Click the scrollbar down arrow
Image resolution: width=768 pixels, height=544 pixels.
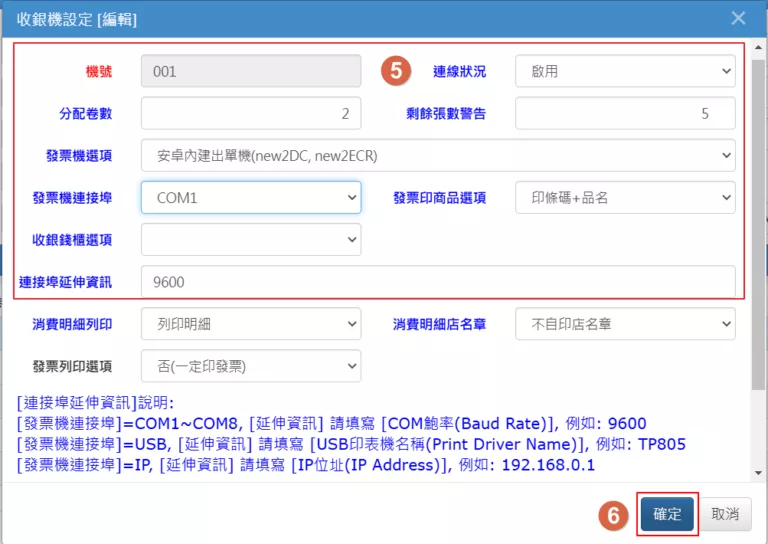pyautogui.click(x=758, y=473)
